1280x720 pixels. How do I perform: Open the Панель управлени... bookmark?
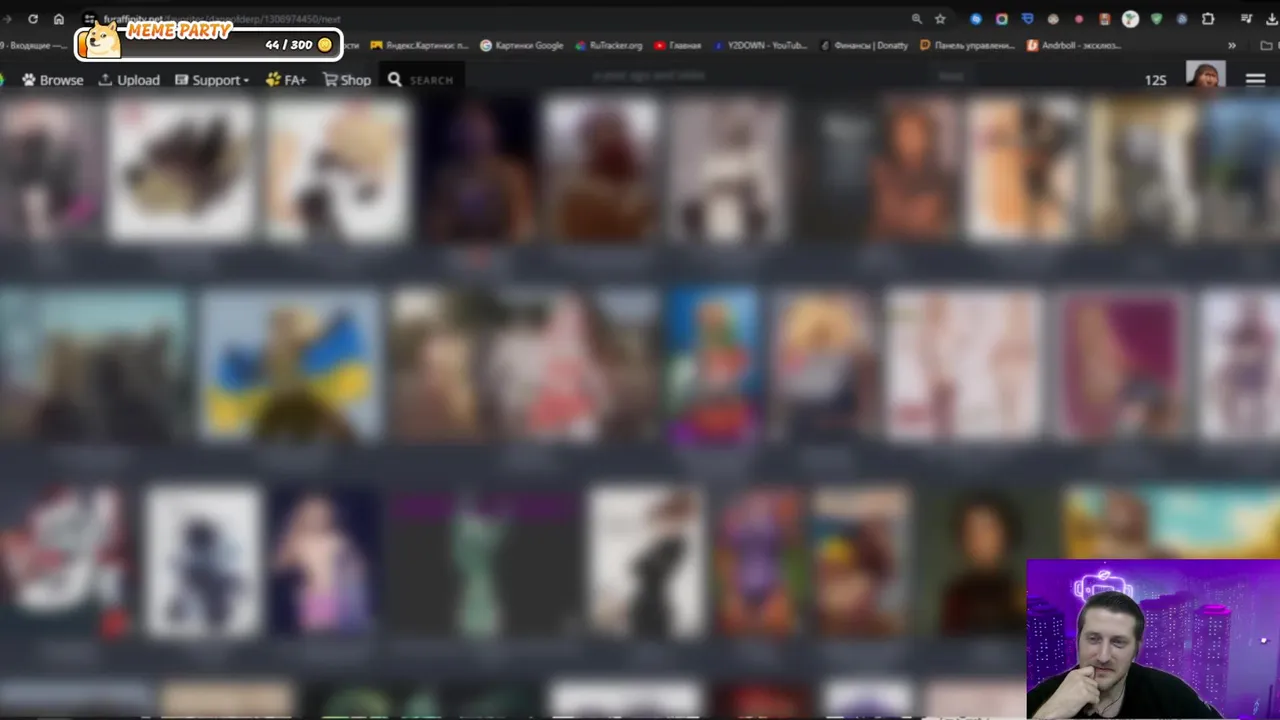[967, 45]
